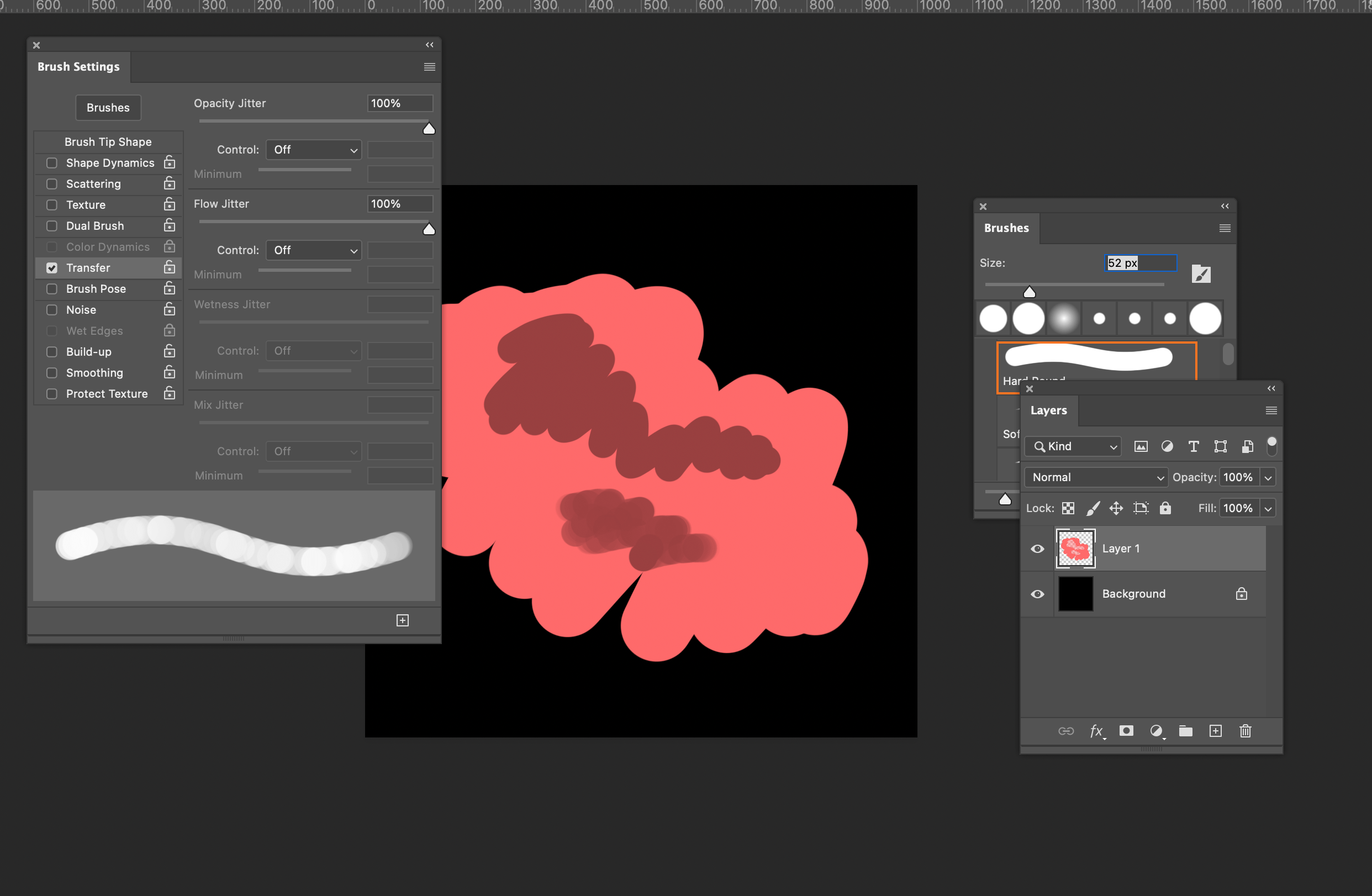The height and width of the screenshot is (896, 1372).
Task: Switch to the Brushes tab
Action: click(1006, 228)
